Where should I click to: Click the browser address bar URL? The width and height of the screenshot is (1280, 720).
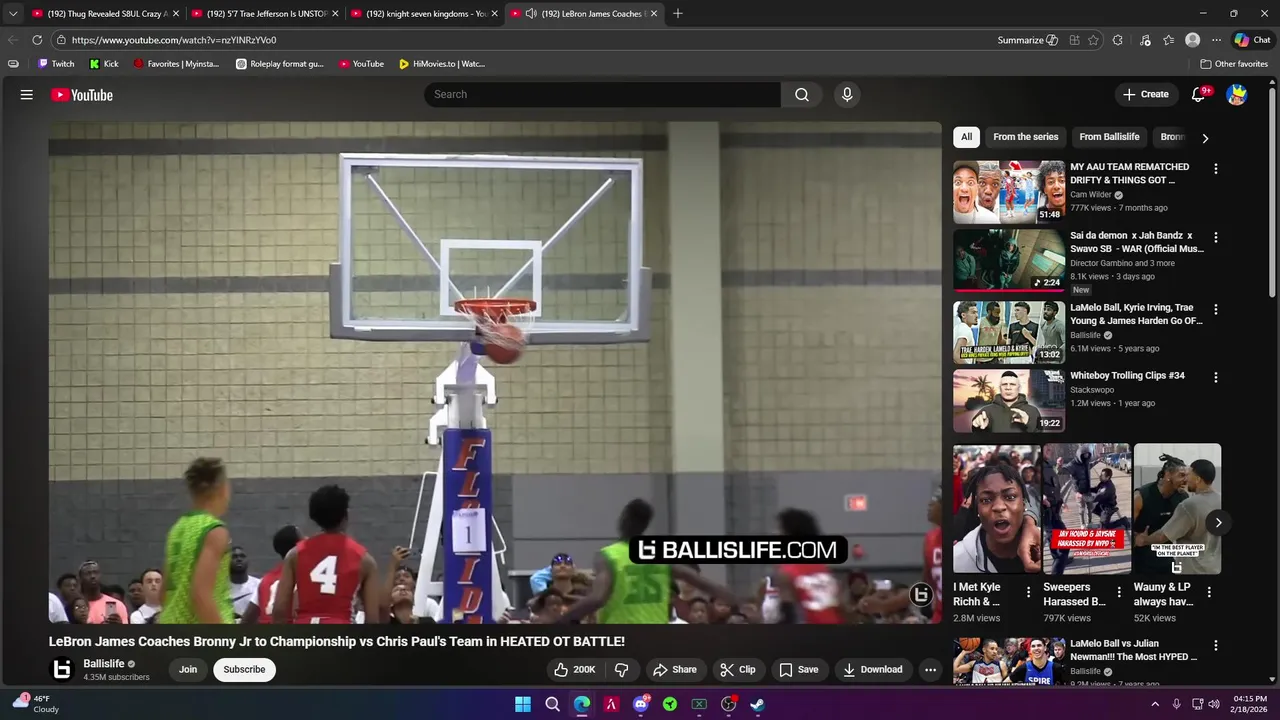[174, 40]
